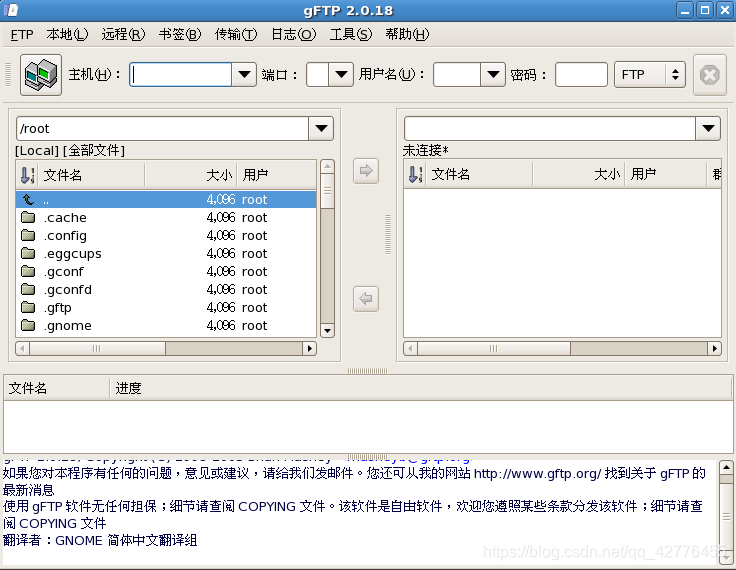Sort remote files by 大小 column
Image resolution: width=736 pixels, height=570 pixels.
578,174
